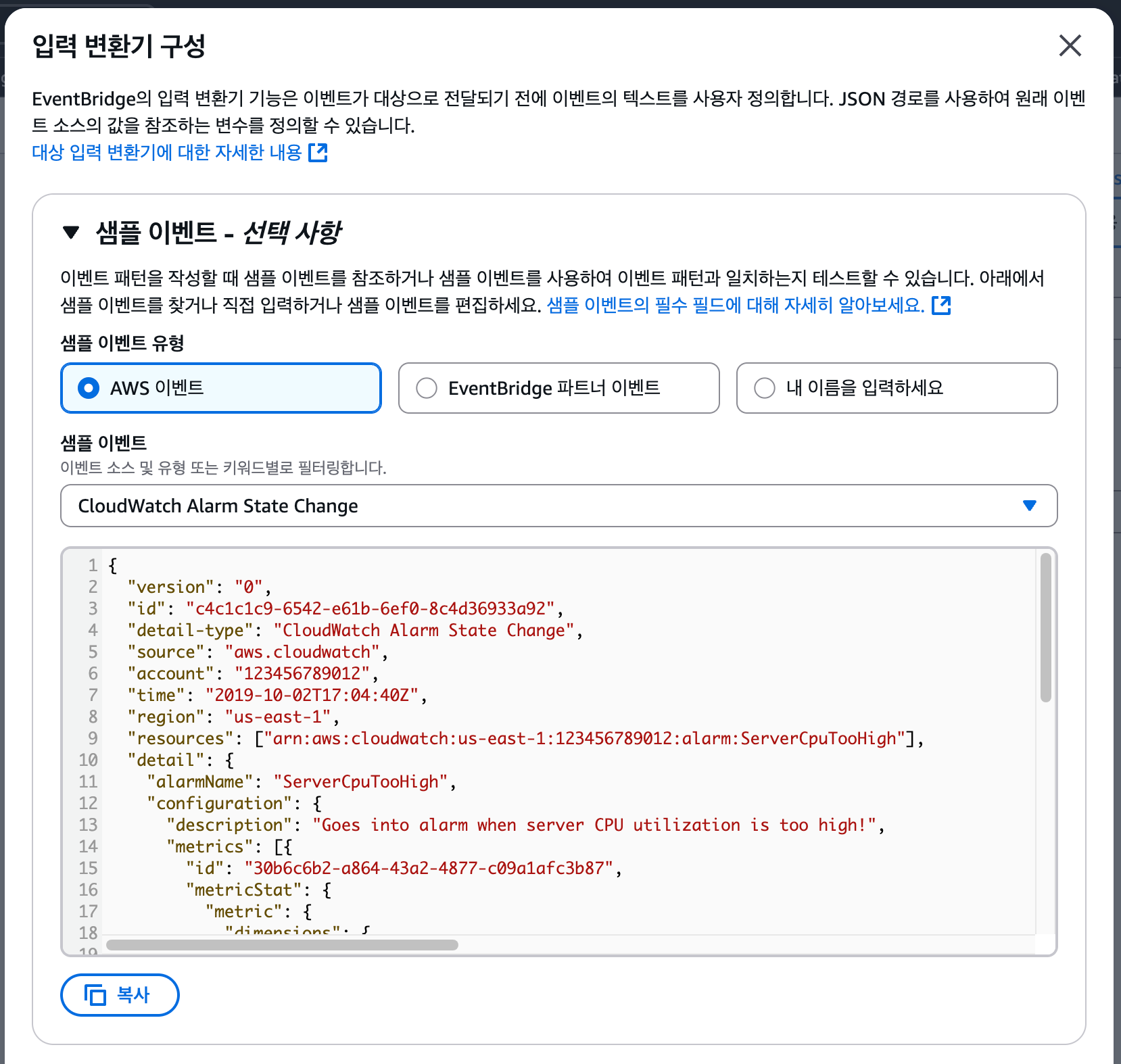Click line number 10 in editor gutter
This screenshot has height=1064, width=1121.
88,760
